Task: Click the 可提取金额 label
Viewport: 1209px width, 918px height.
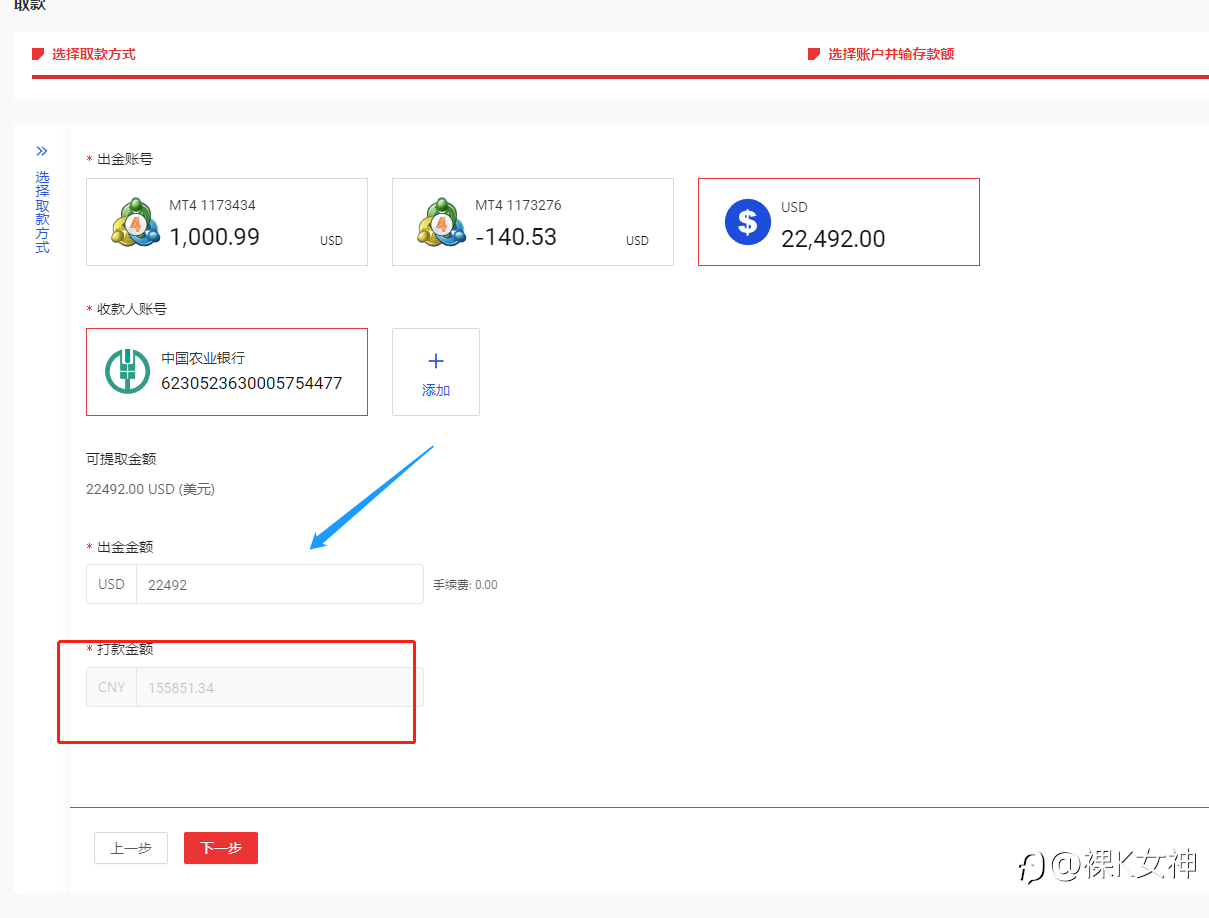Action: tap(121, 459)
